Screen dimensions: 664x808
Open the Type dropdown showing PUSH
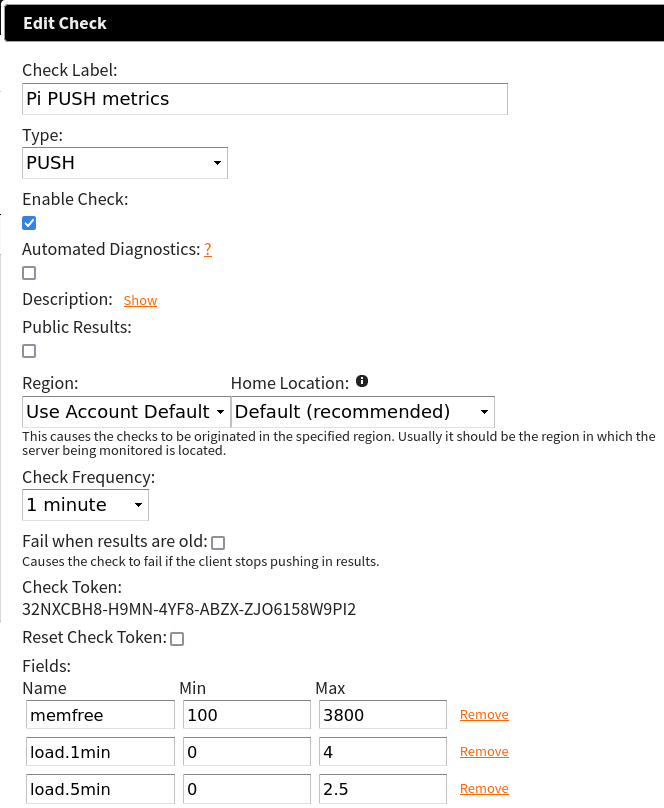(125, 163)
